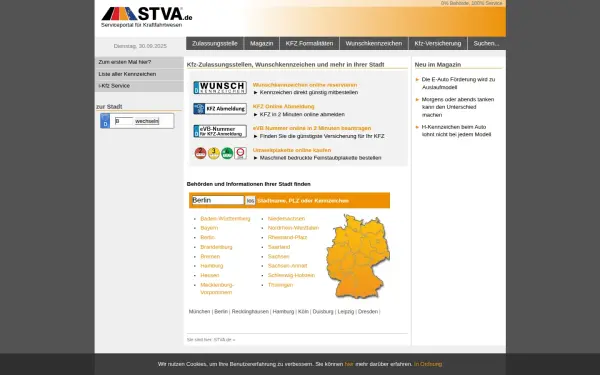The height and width of the screenshot is (375, 600).
Task: Select Baden-Württemberg state link
Action: pos(225,218)
